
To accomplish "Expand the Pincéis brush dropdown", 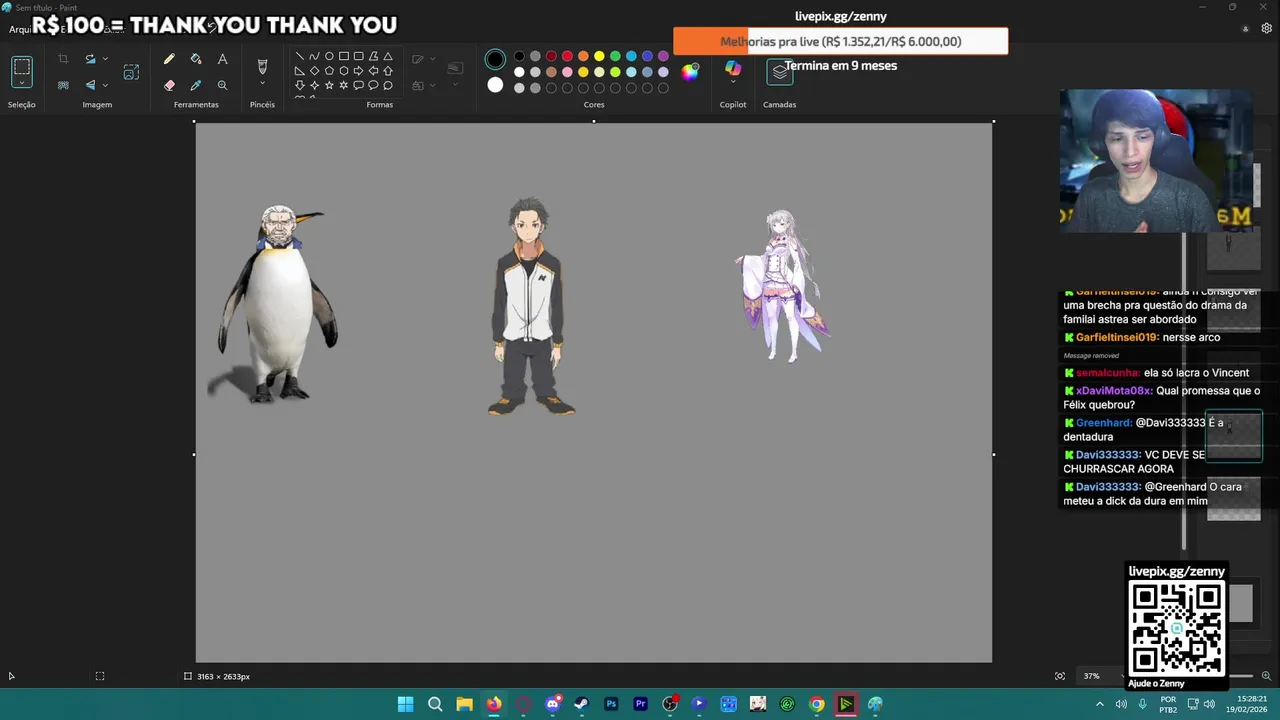I will pos(262,85).
